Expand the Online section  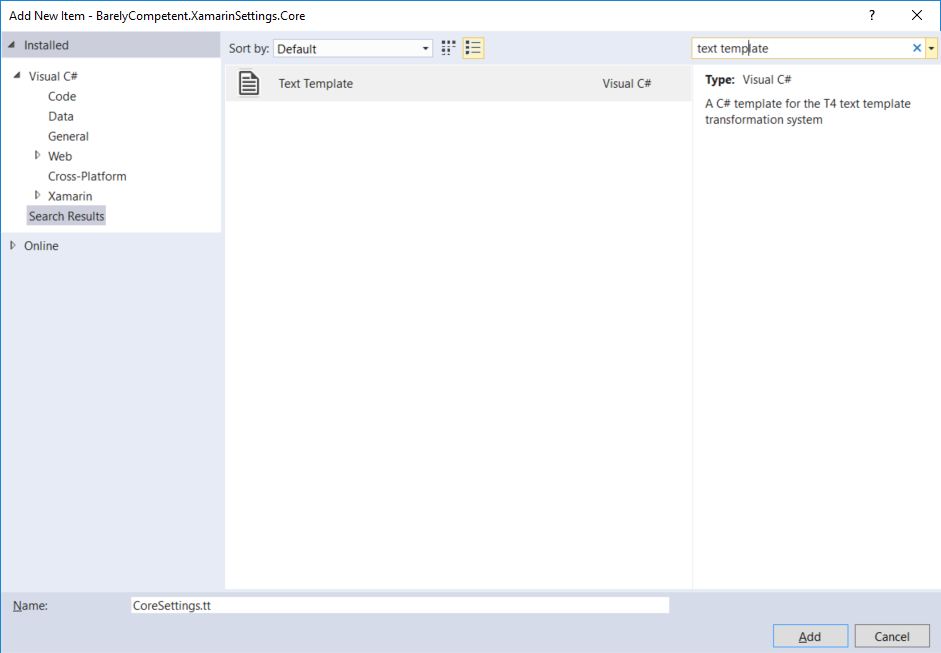(11, 245)
